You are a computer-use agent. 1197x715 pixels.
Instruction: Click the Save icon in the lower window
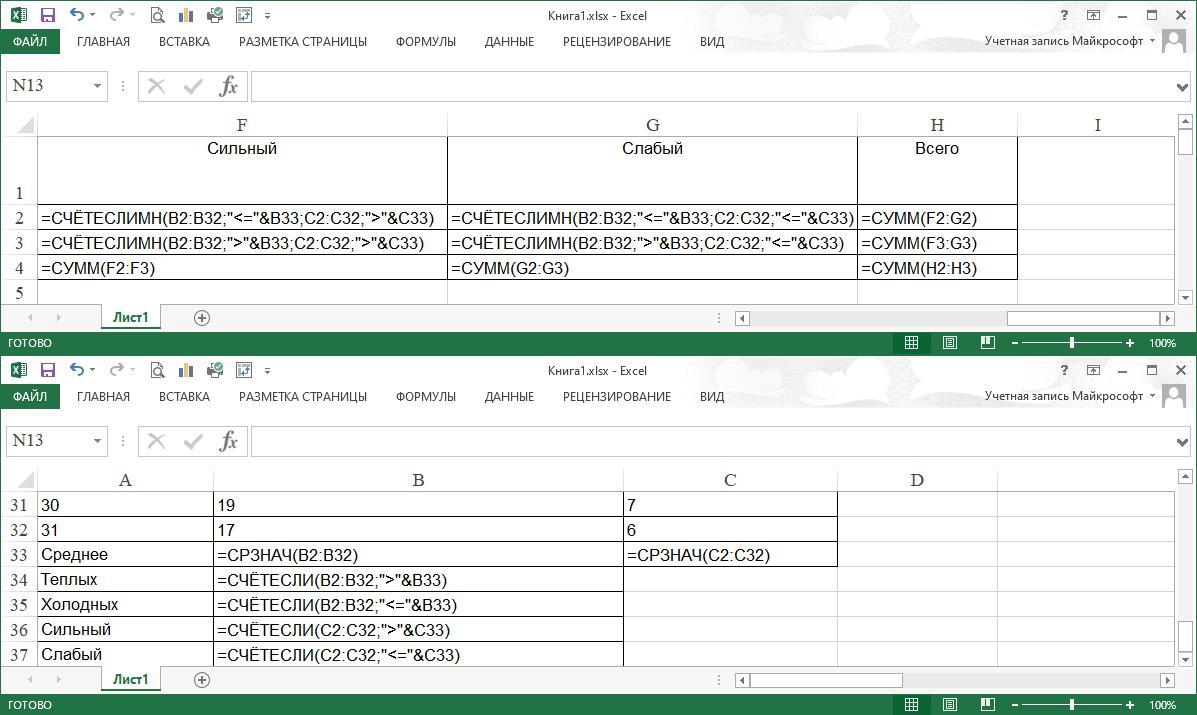(47, 370)
